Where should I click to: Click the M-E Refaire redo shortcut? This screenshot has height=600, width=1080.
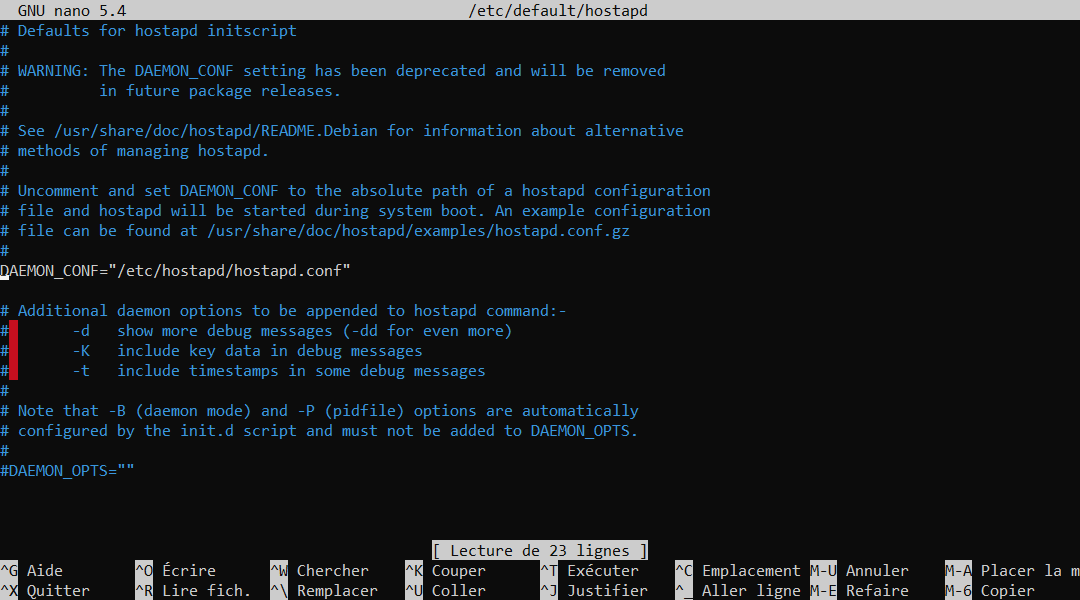click(860, 591)
